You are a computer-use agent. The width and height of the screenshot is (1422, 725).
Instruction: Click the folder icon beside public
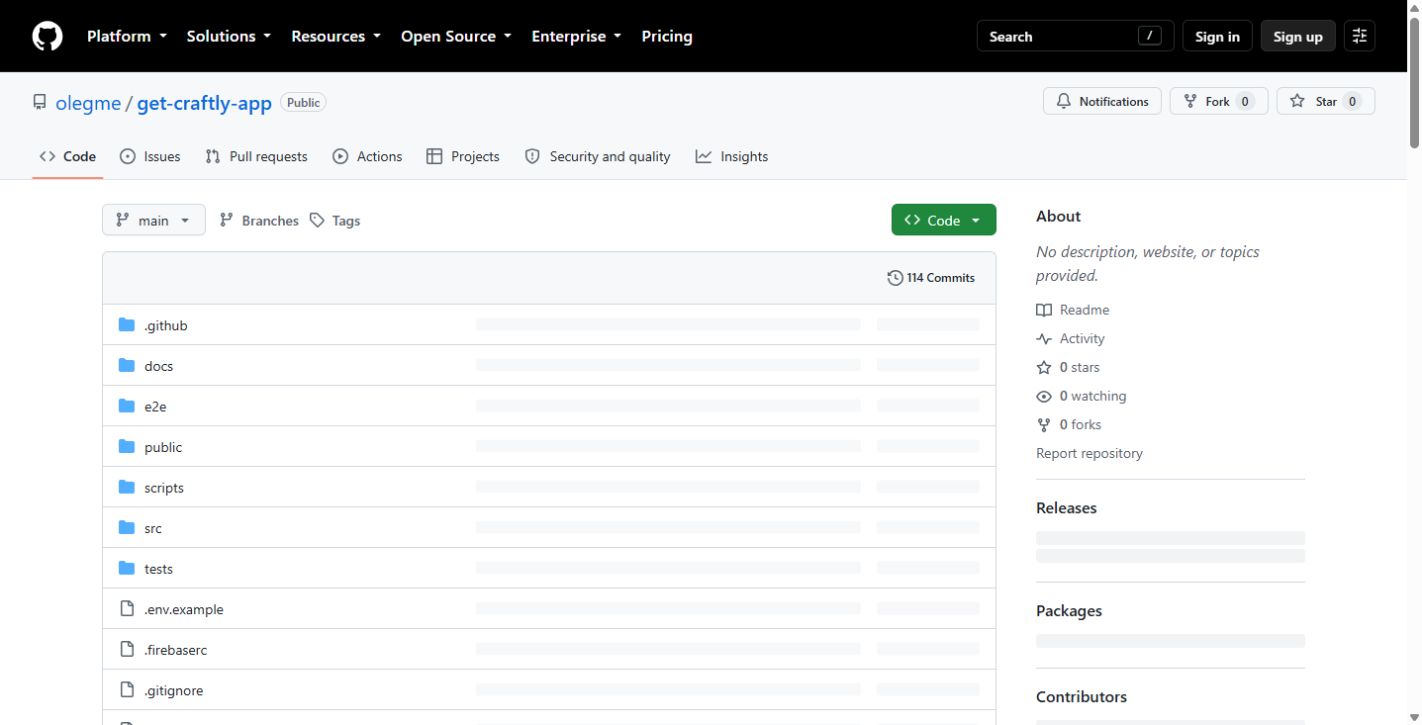(127, 446)
